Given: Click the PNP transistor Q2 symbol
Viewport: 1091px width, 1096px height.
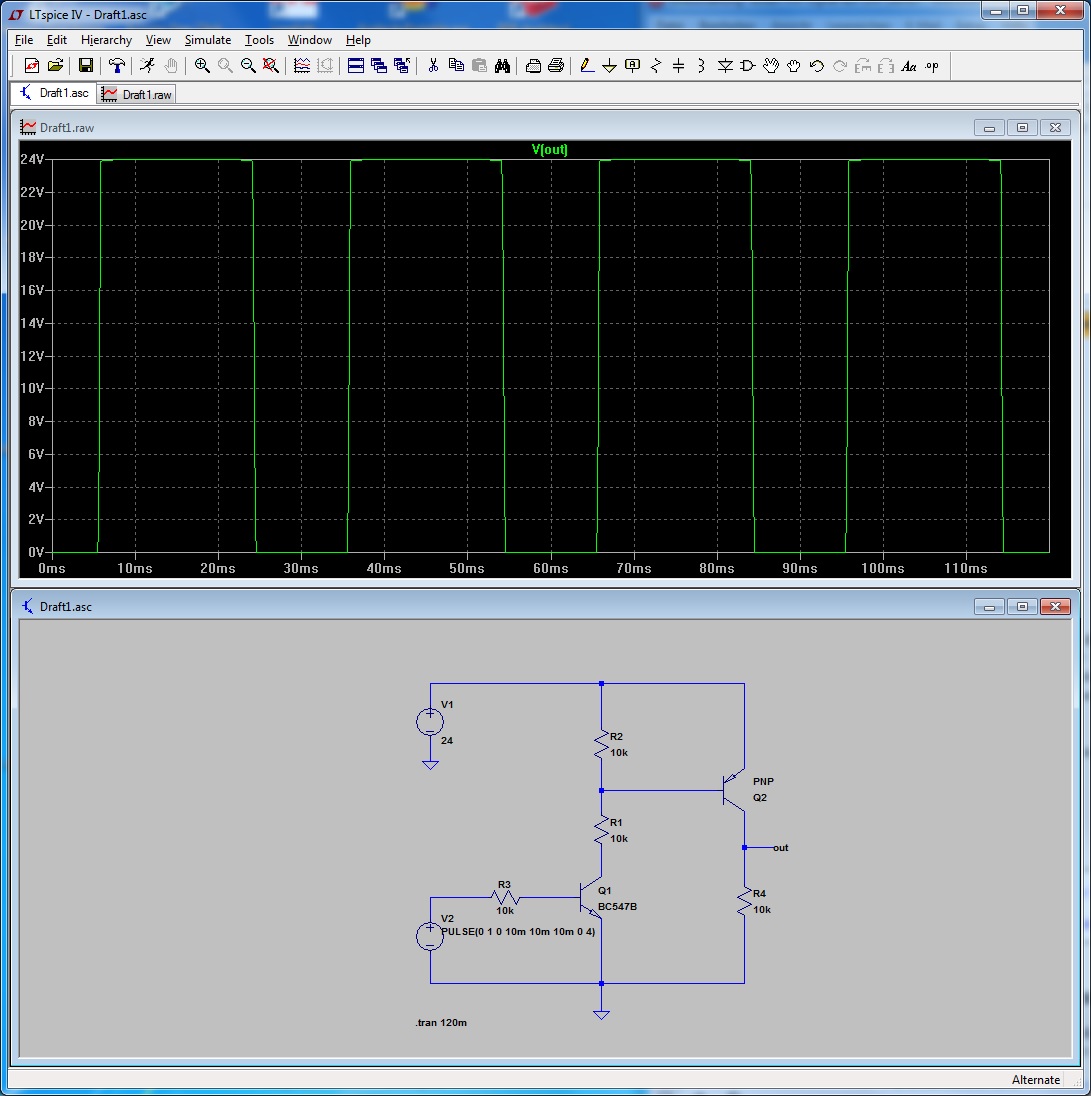Looking at the screenshot, I should (734, 791).
